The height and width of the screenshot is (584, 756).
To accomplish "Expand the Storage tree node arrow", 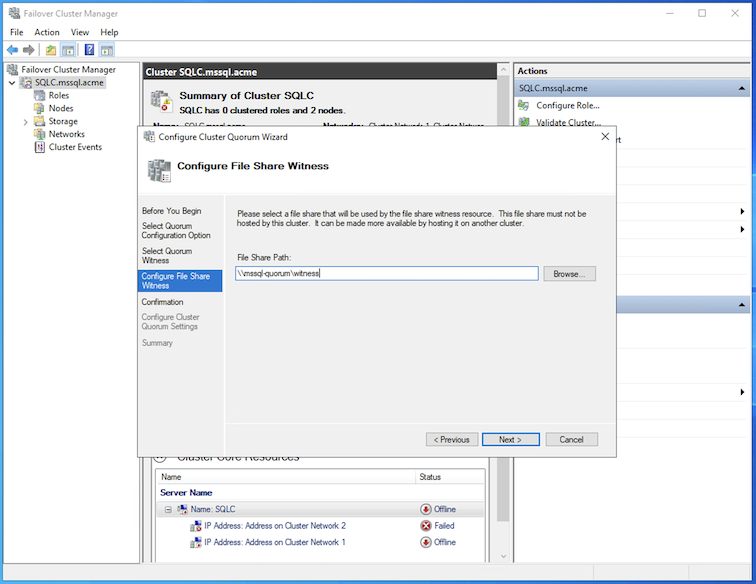I will pos(26,122).
